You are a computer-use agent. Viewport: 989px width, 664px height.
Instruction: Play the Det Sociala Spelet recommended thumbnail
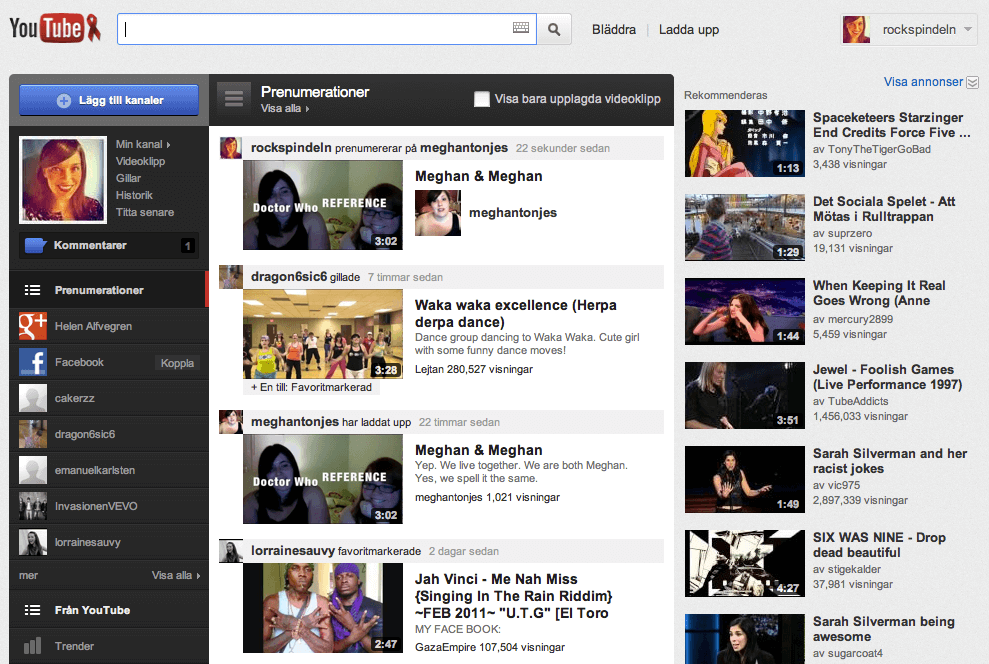[745, 227]
